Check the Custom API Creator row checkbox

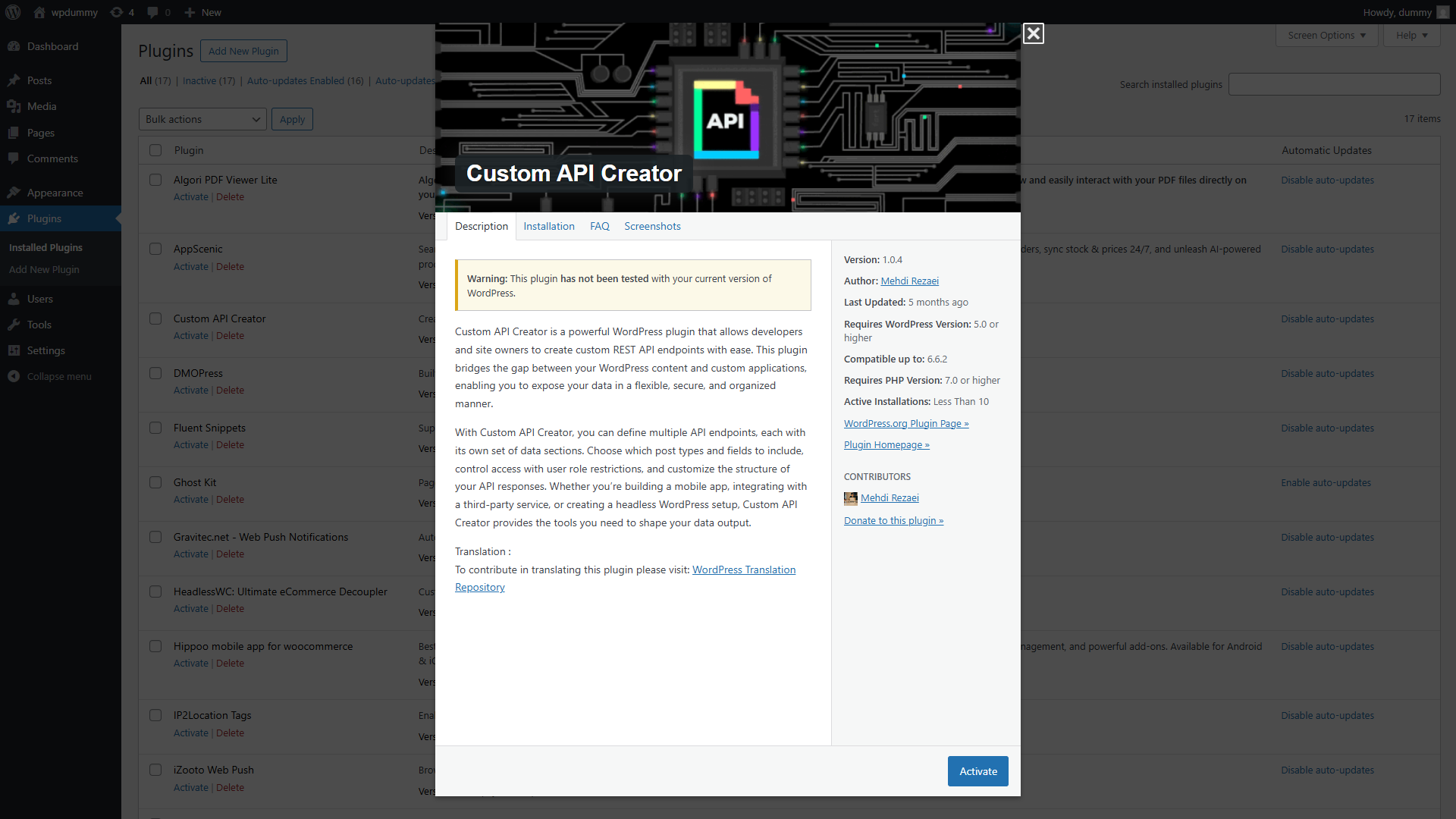pos(155,318)
